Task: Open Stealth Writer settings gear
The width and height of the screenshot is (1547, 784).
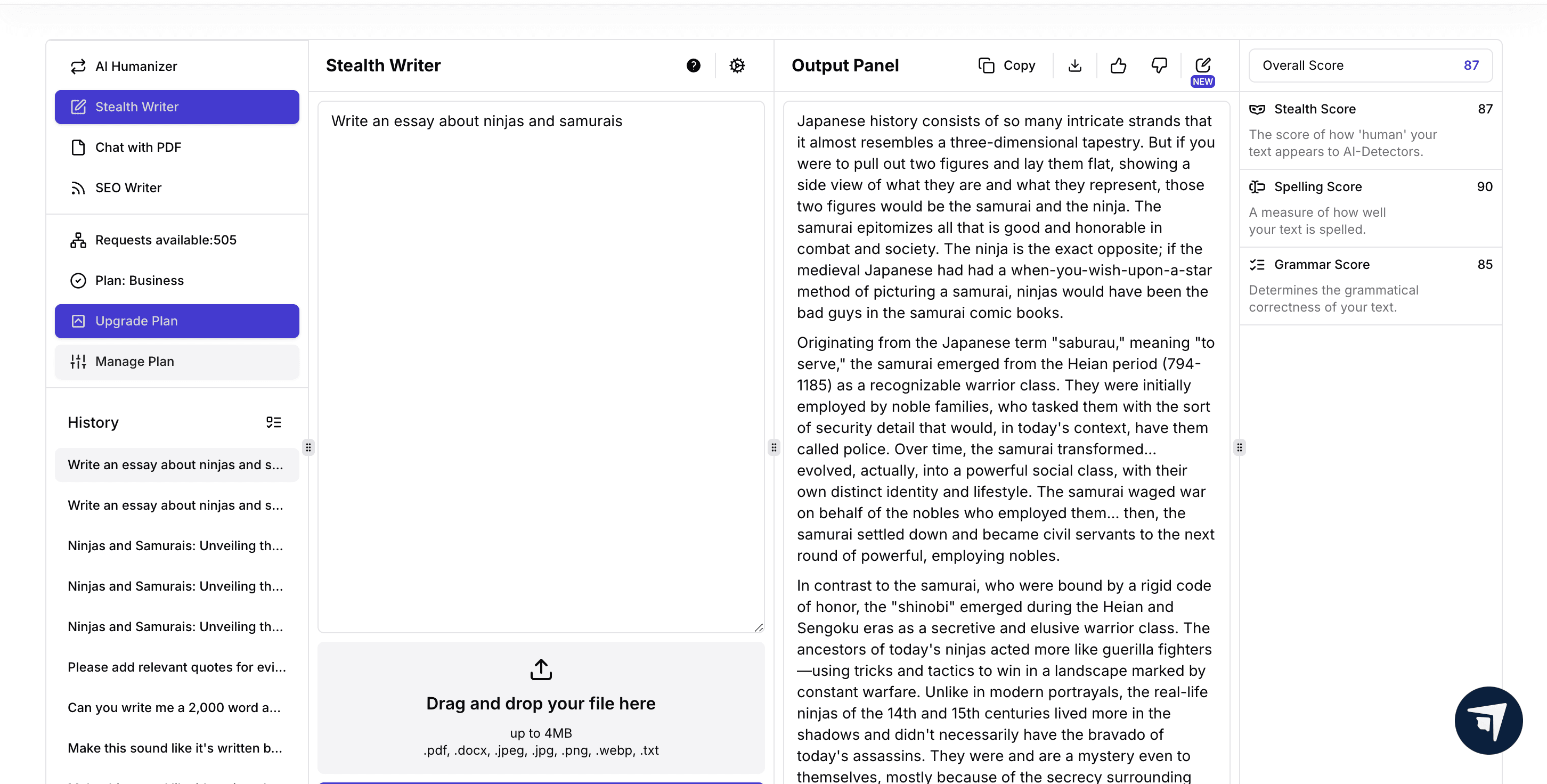Action: [737, 66]
